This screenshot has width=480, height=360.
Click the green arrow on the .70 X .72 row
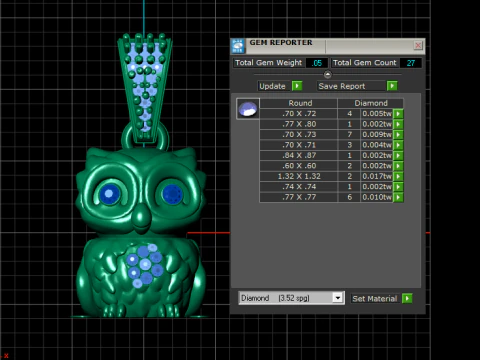click(398, 114)
